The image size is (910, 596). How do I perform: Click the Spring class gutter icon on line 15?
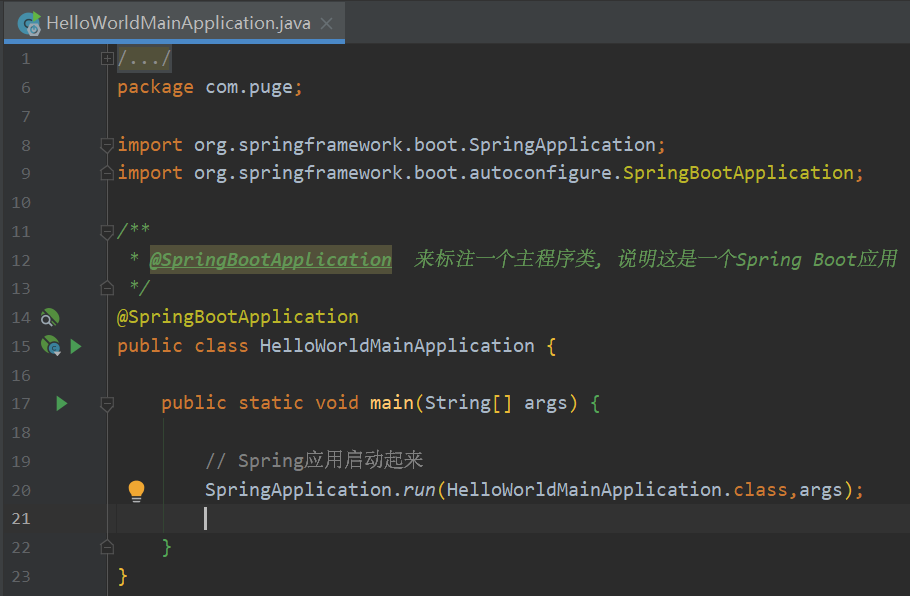click(51, 346)
